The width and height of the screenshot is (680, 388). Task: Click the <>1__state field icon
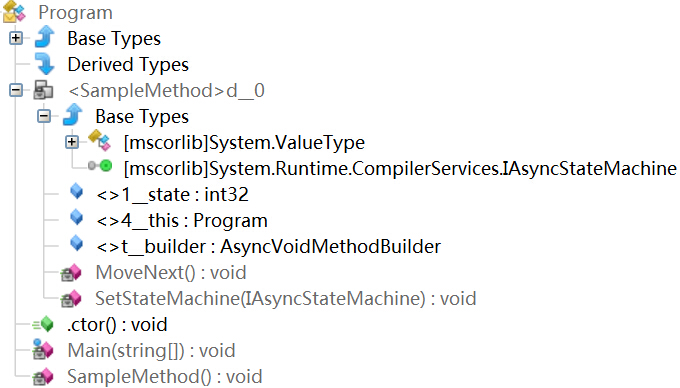click(x=77, y=191)
